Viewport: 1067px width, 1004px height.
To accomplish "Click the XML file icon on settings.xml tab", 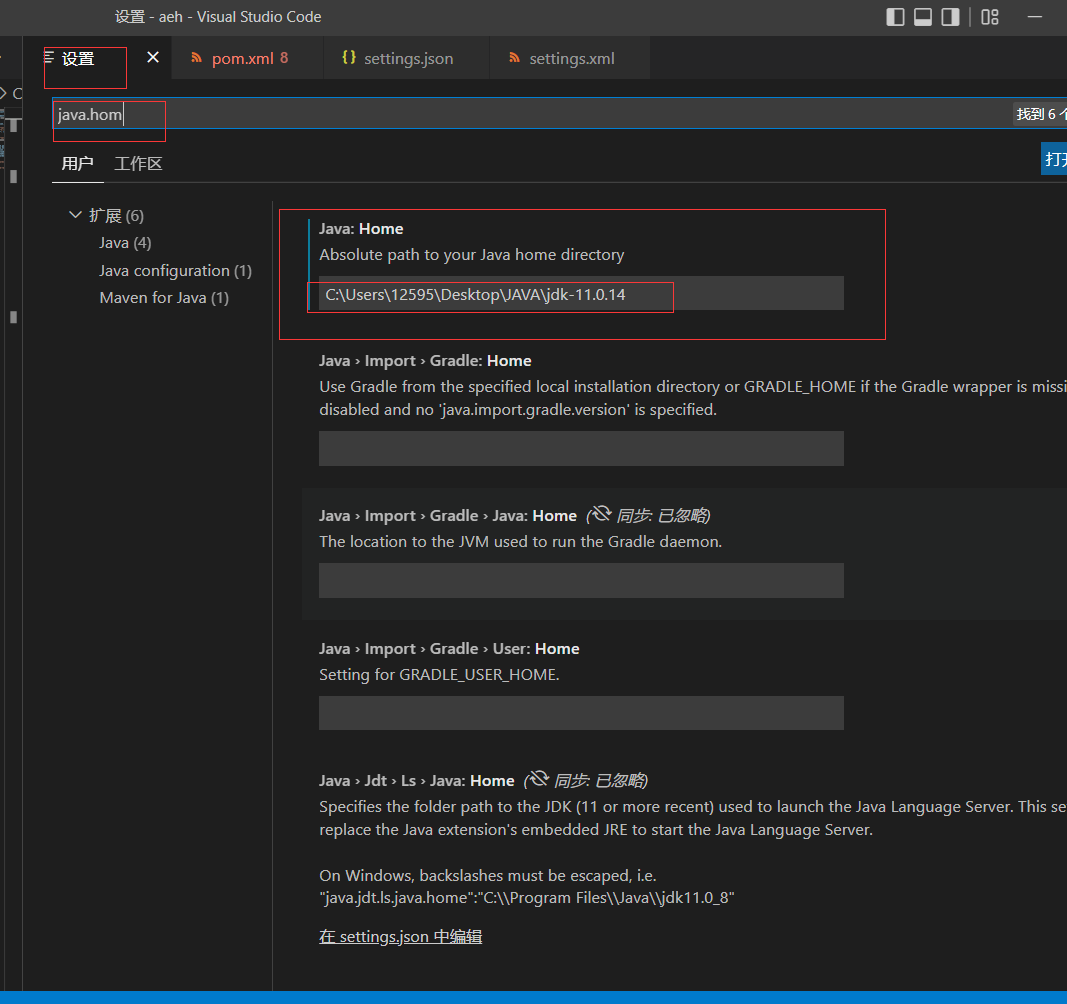I will click(511, 58).
